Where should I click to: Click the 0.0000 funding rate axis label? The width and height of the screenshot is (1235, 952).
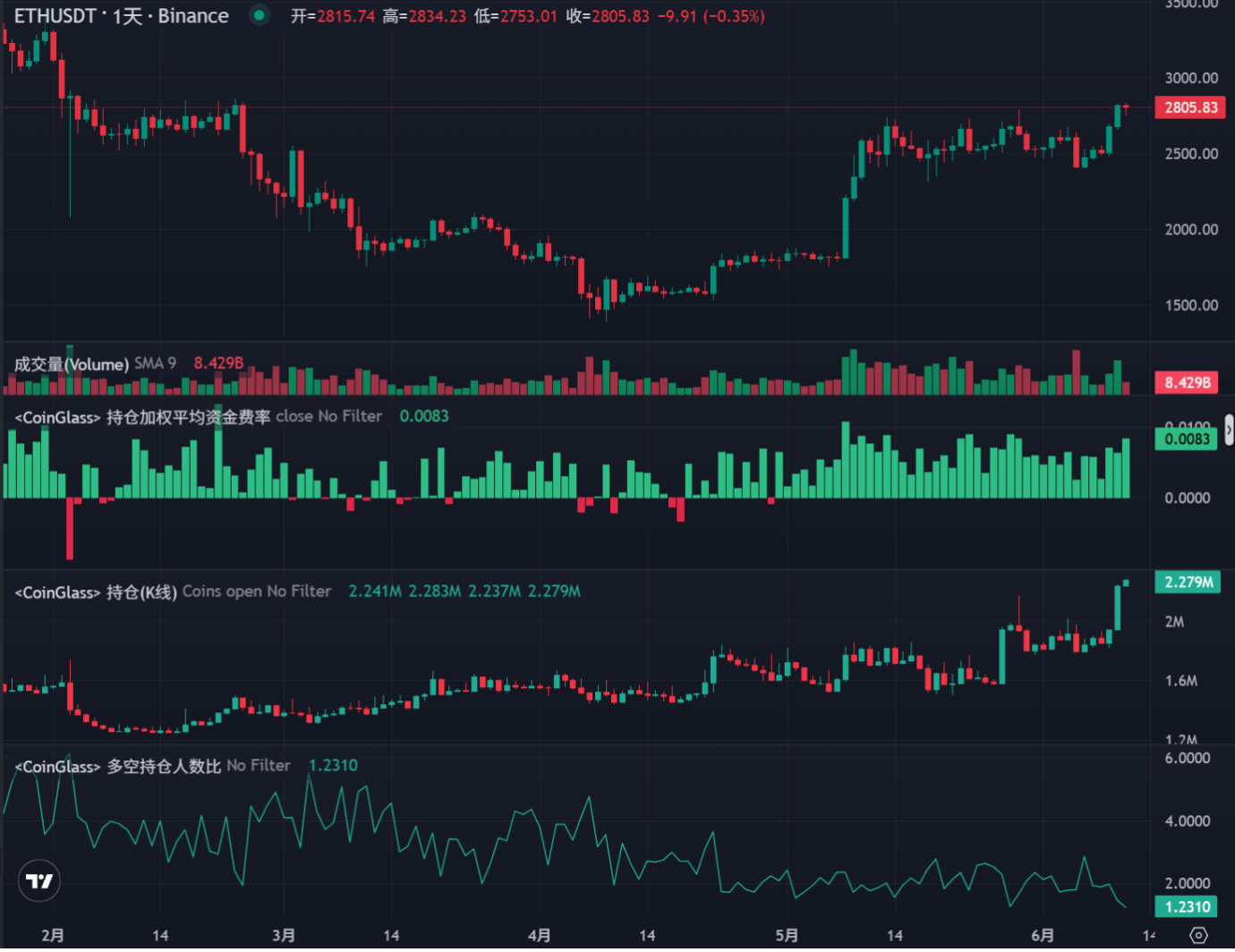pos(1187,498)
